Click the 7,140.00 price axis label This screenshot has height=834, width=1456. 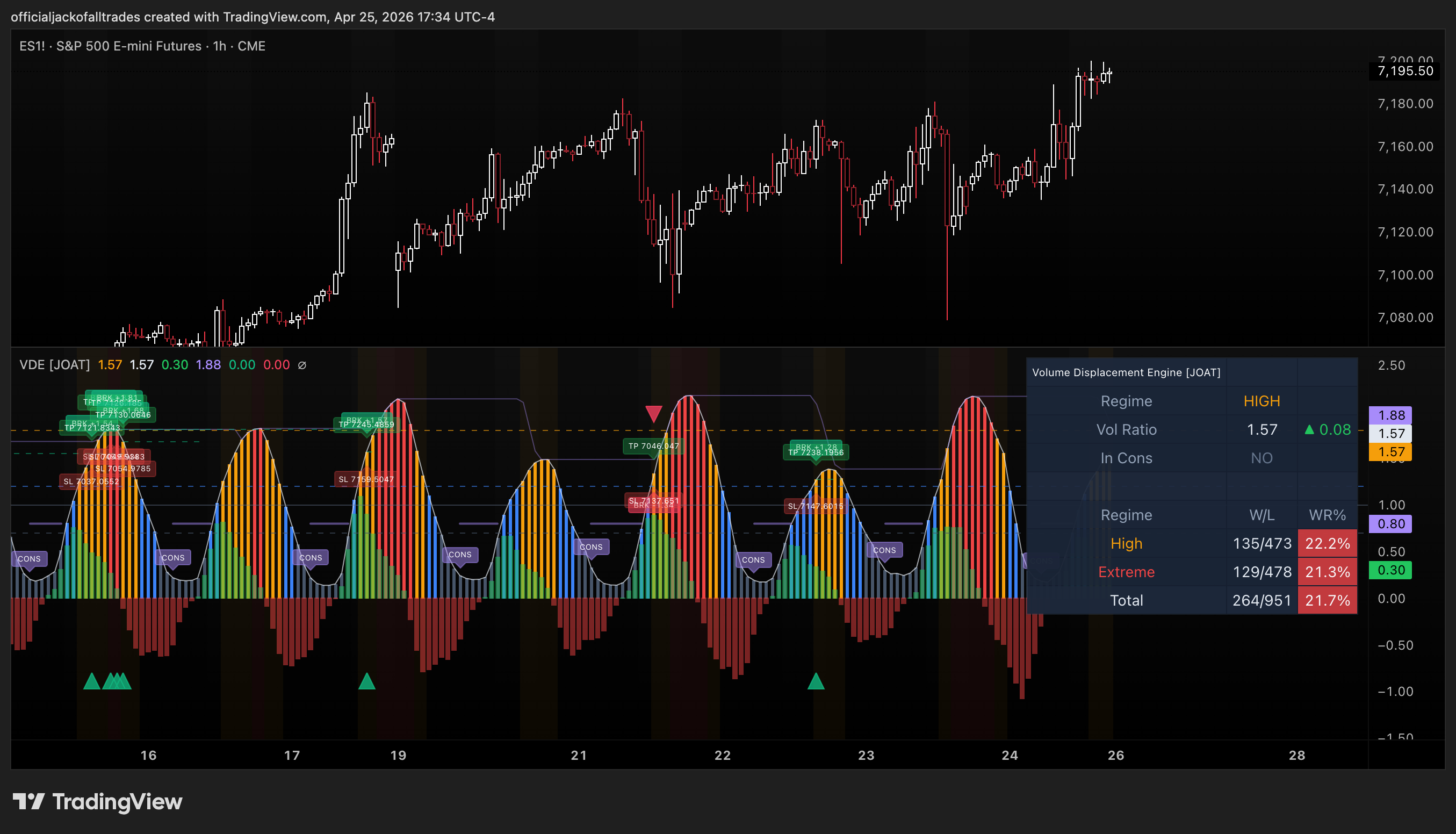[x=1405, y=189]
